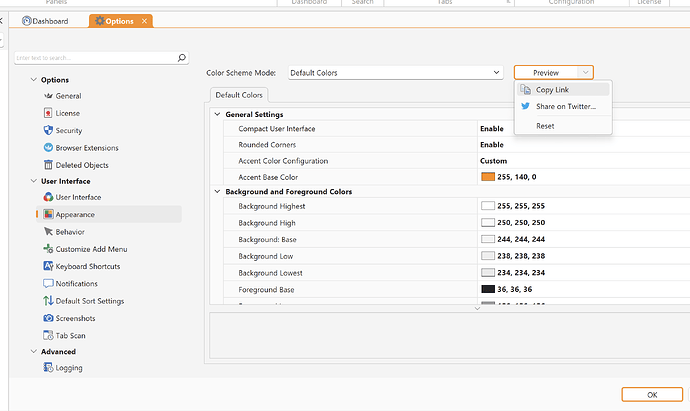Select the Notifications speech bubble icon
The image size is (690, 411).
point(48,283)
